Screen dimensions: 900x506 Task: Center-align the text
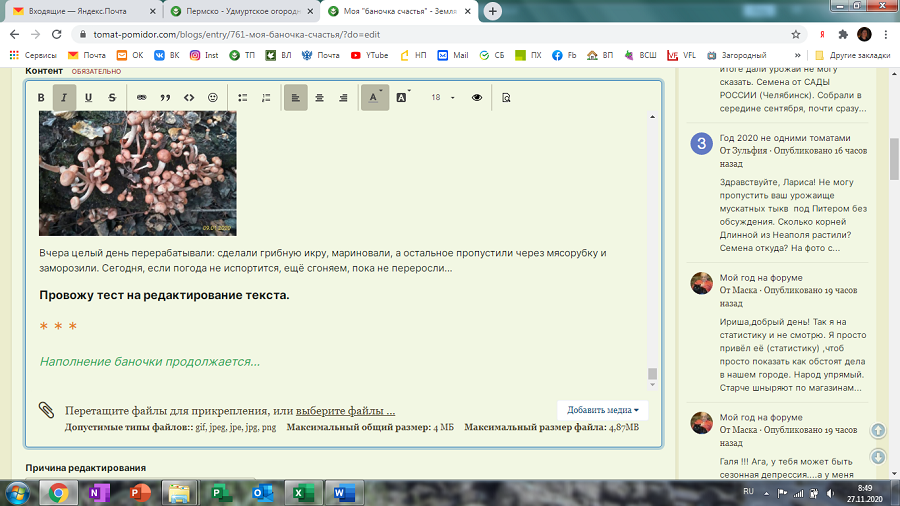tap(320, 98)
